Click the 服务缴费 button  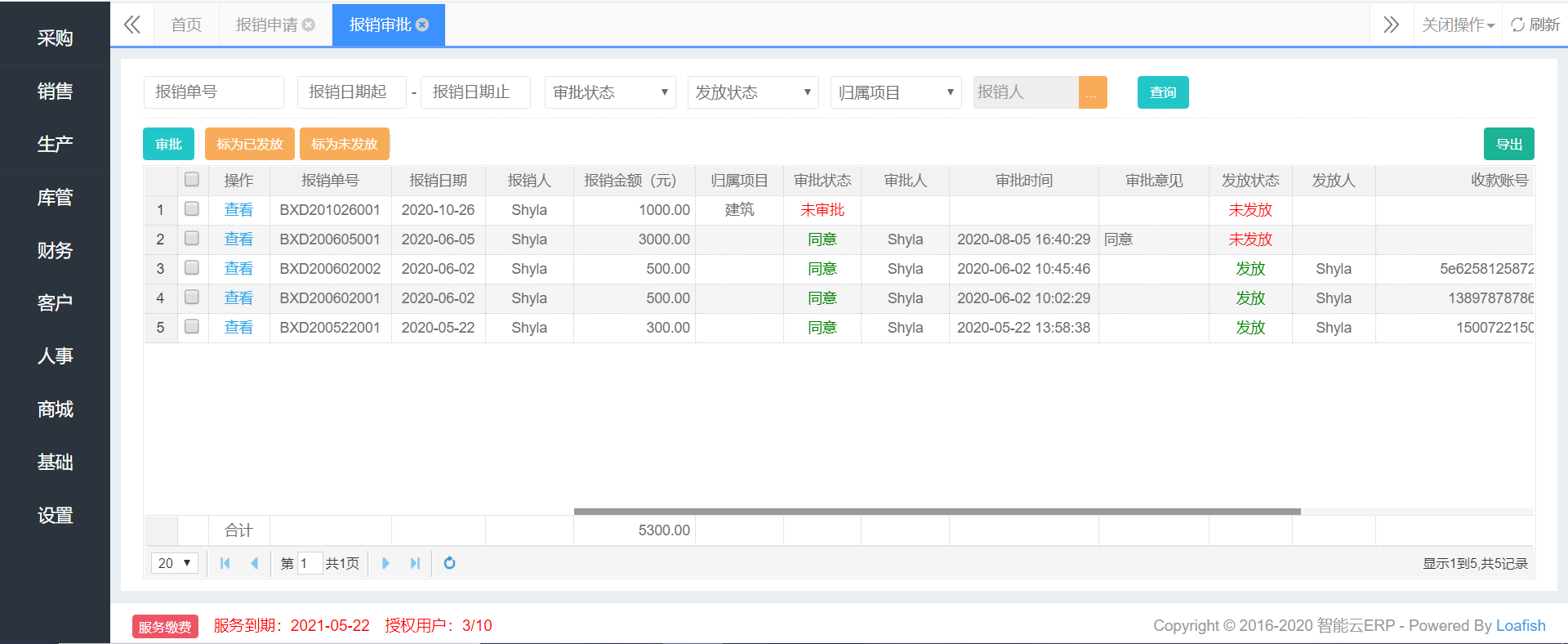[165, 627]
